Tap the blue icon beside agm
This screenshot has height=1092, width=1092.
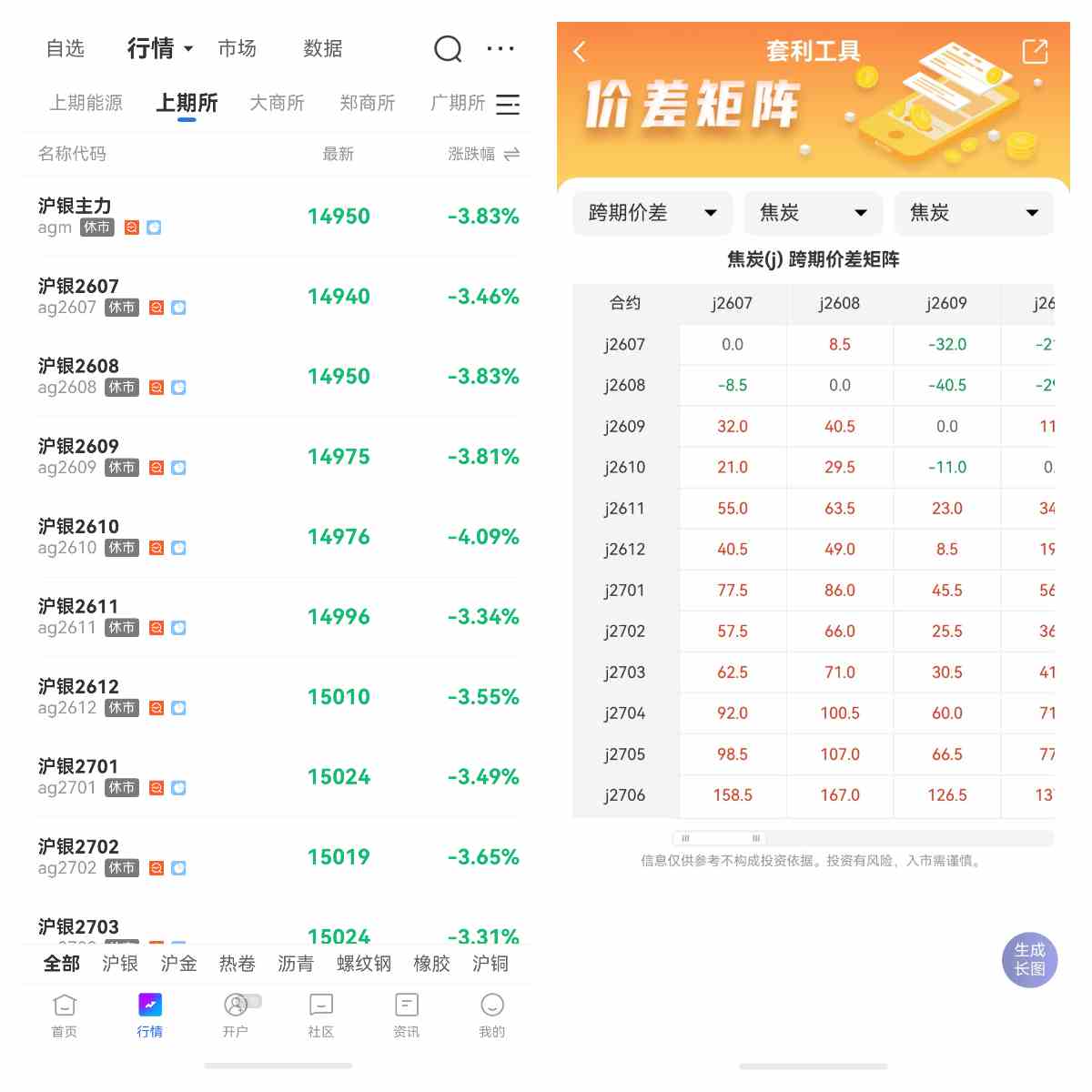point(154,227)
